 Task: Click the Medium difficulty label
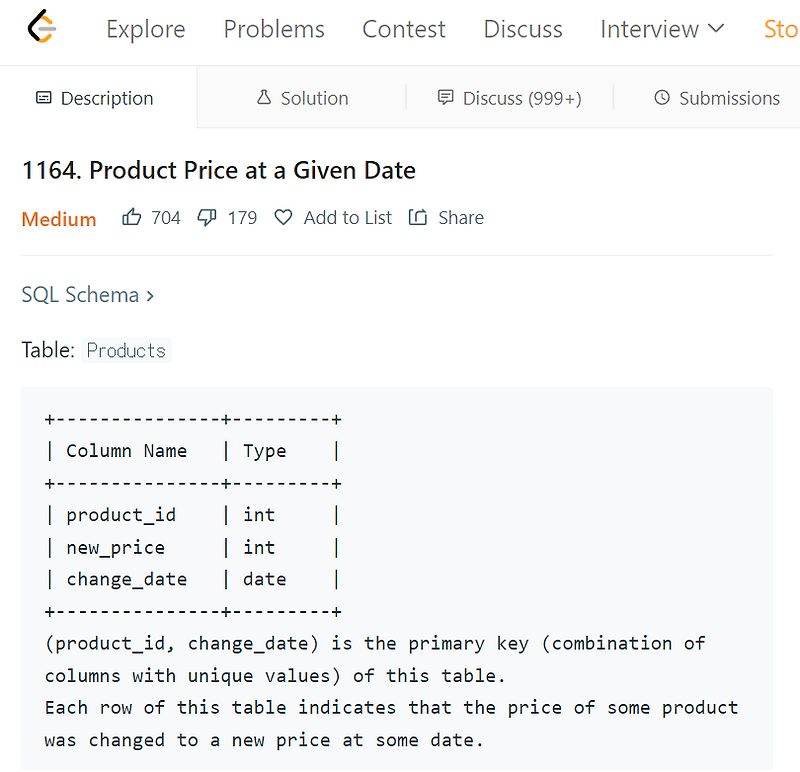58,218
